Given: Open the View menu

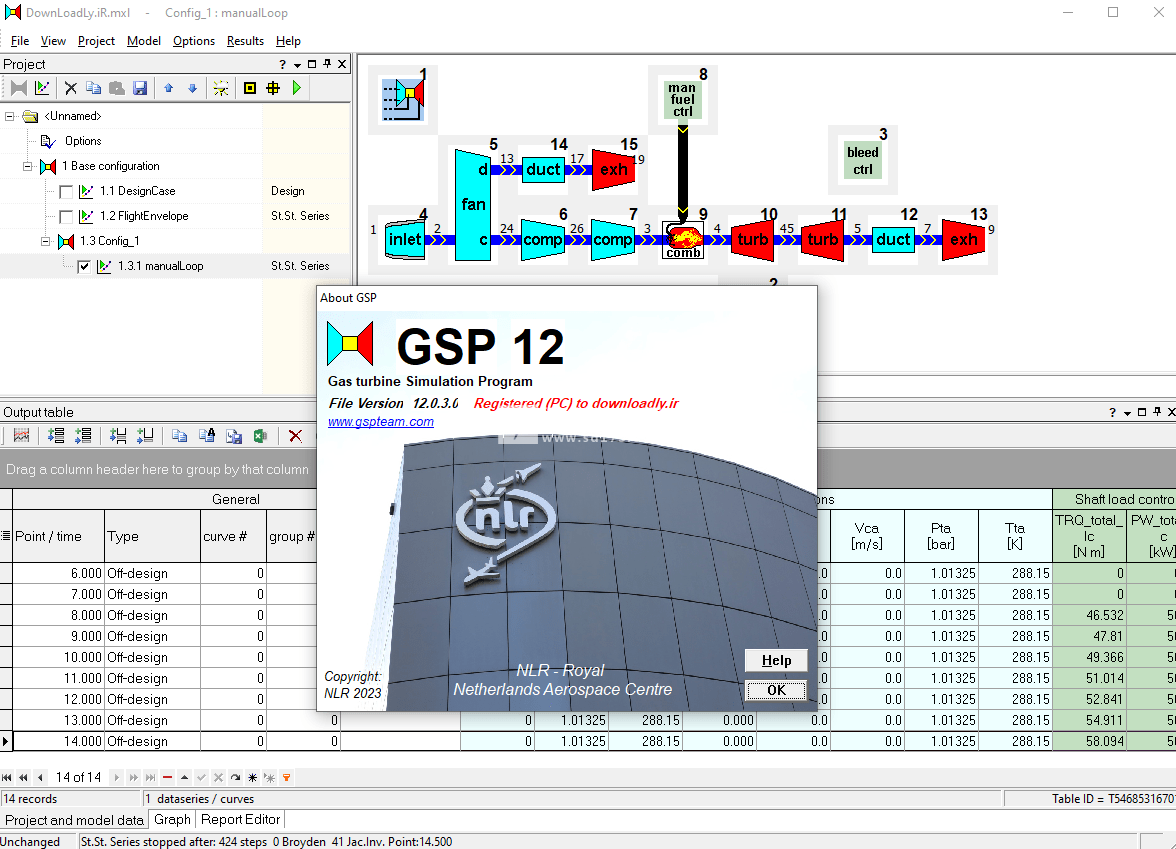Looking at the screenshot, I should coord(53,41).
